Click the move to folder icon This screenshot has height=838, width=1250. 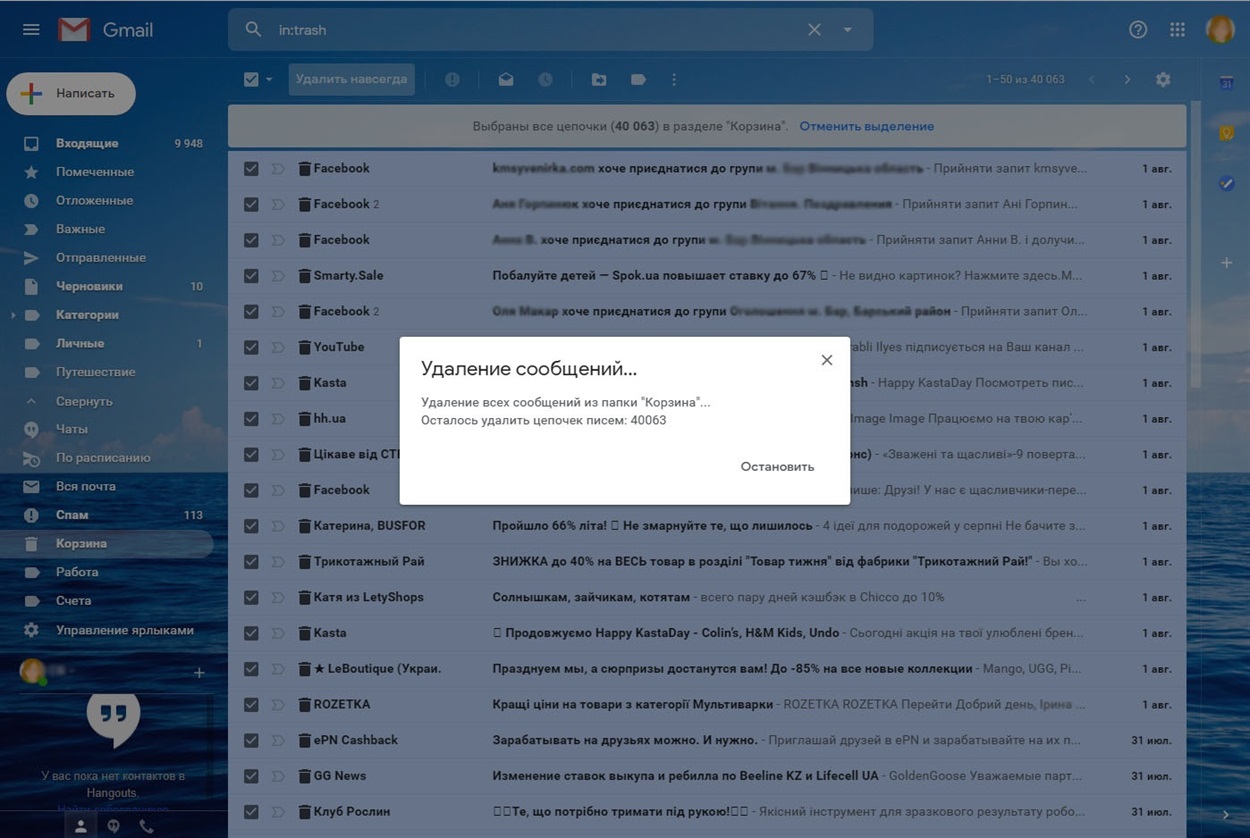click(599, 80)
